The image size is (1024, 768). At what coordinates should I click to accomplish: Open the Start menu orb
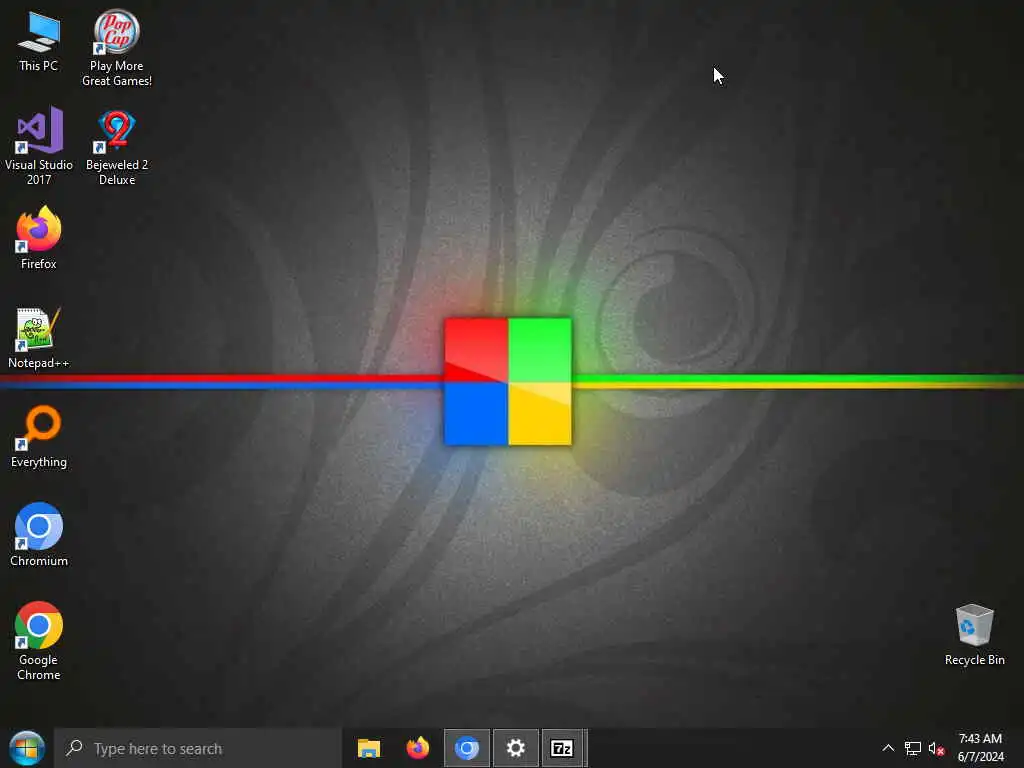coord(27,748)
